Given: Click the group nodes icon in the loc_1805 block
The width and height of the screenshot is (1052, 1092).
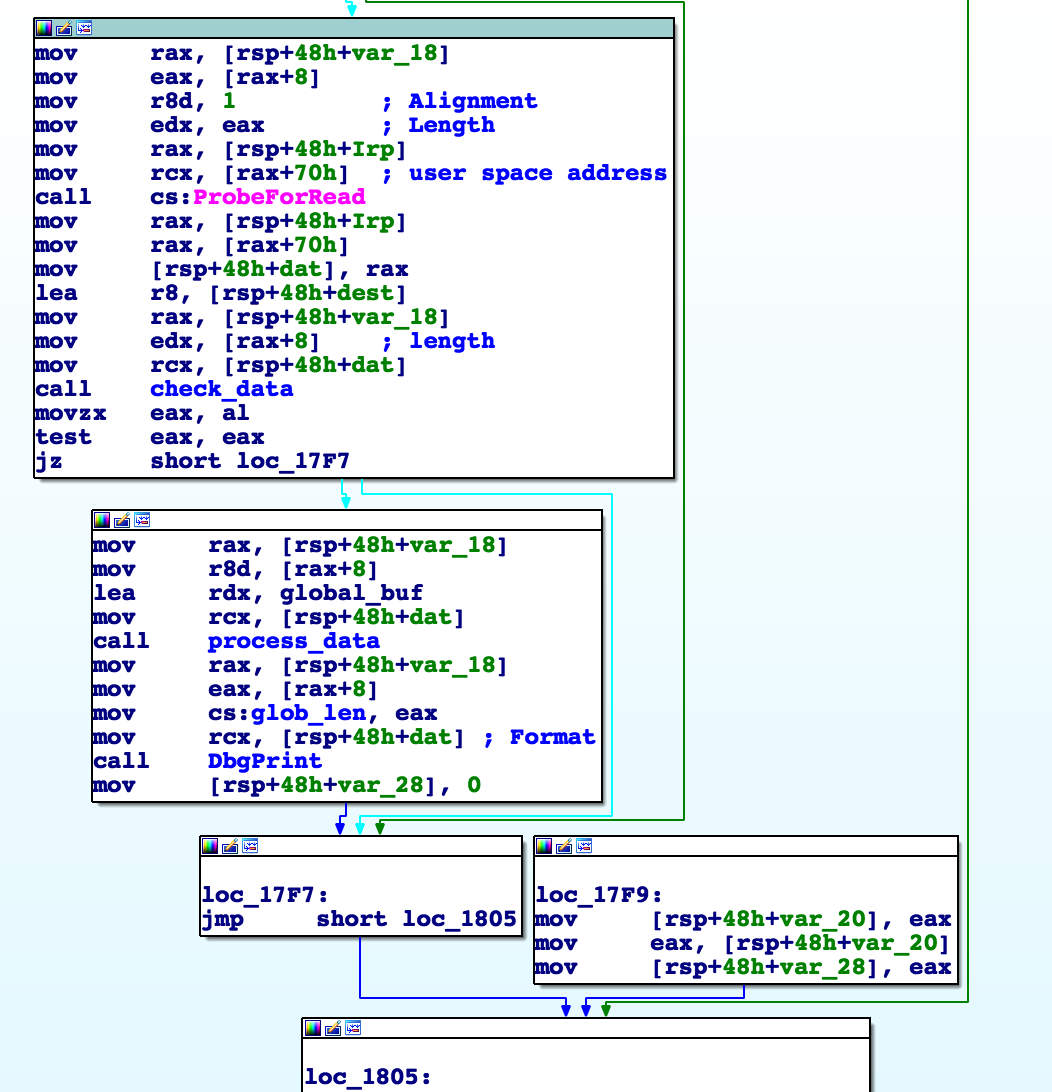Looking at the screenshot, I should (x=352, y=1028).
